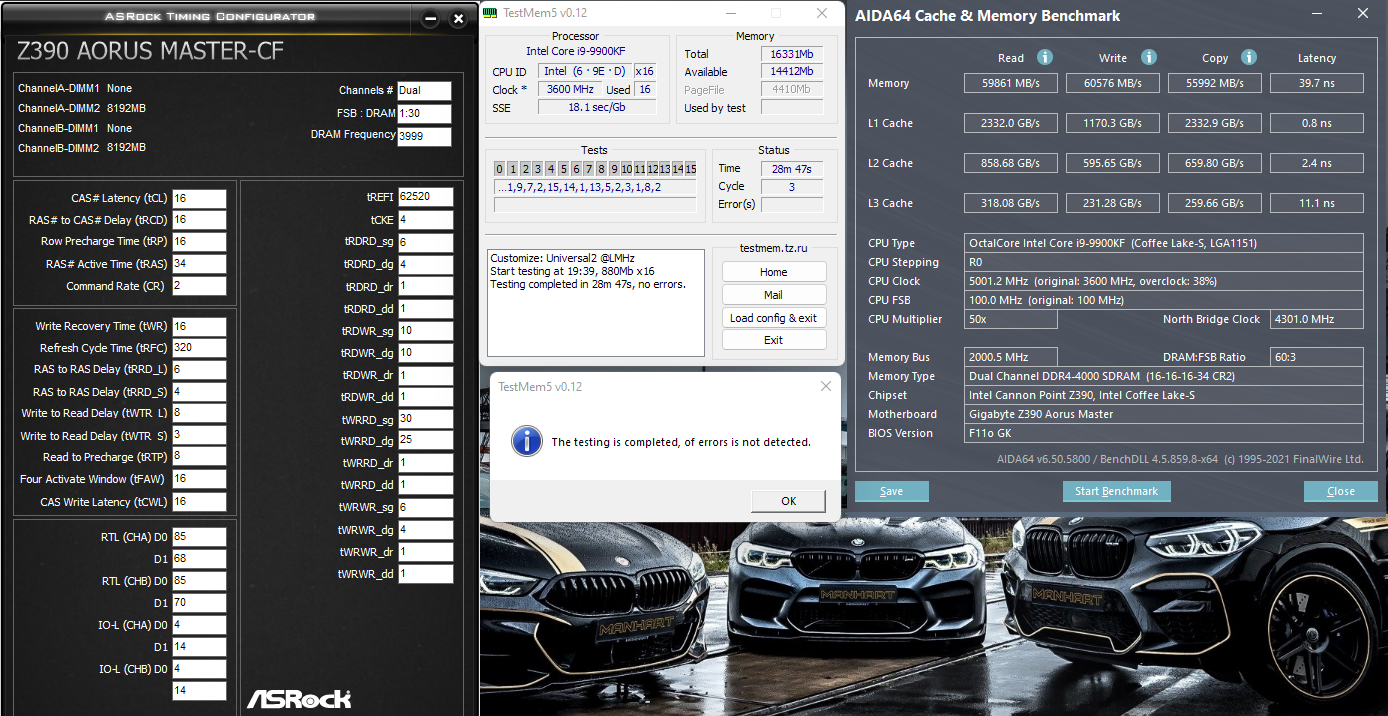Open the Home button in TestMem5
Viewport: 1388px width, 716px height.
click(773, 272)
